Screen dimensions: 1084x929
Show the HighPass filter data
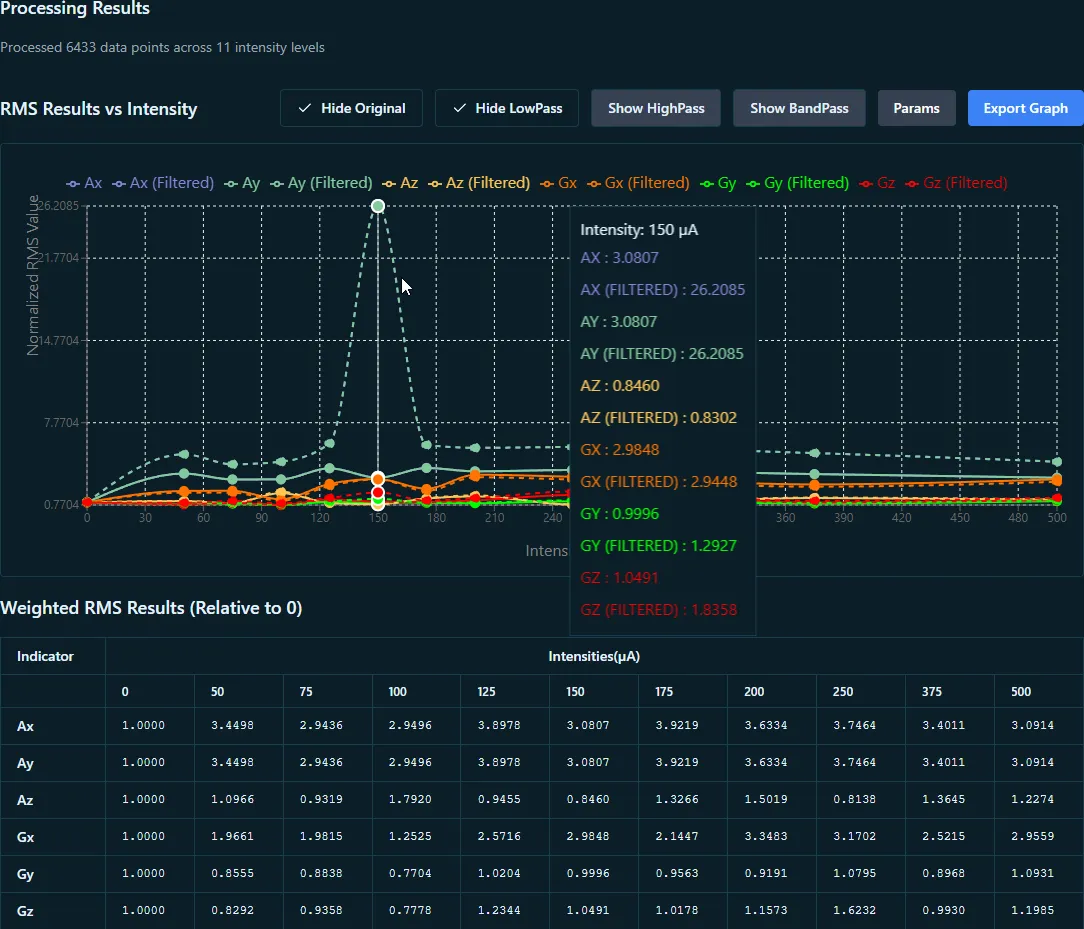656,108
